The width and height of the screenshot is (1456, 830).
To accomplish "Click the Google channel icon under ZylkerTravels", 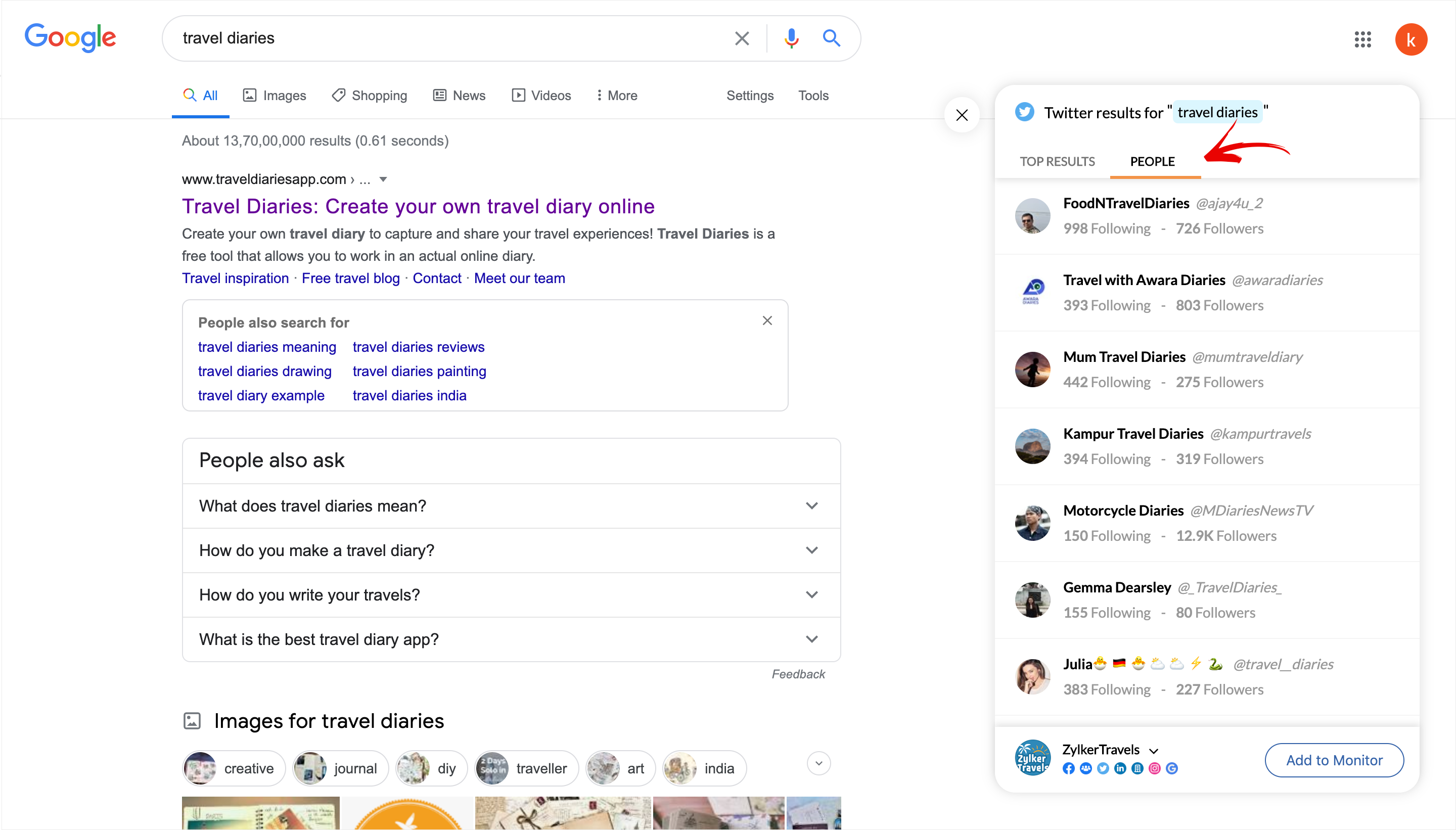I will point(1172,768).
